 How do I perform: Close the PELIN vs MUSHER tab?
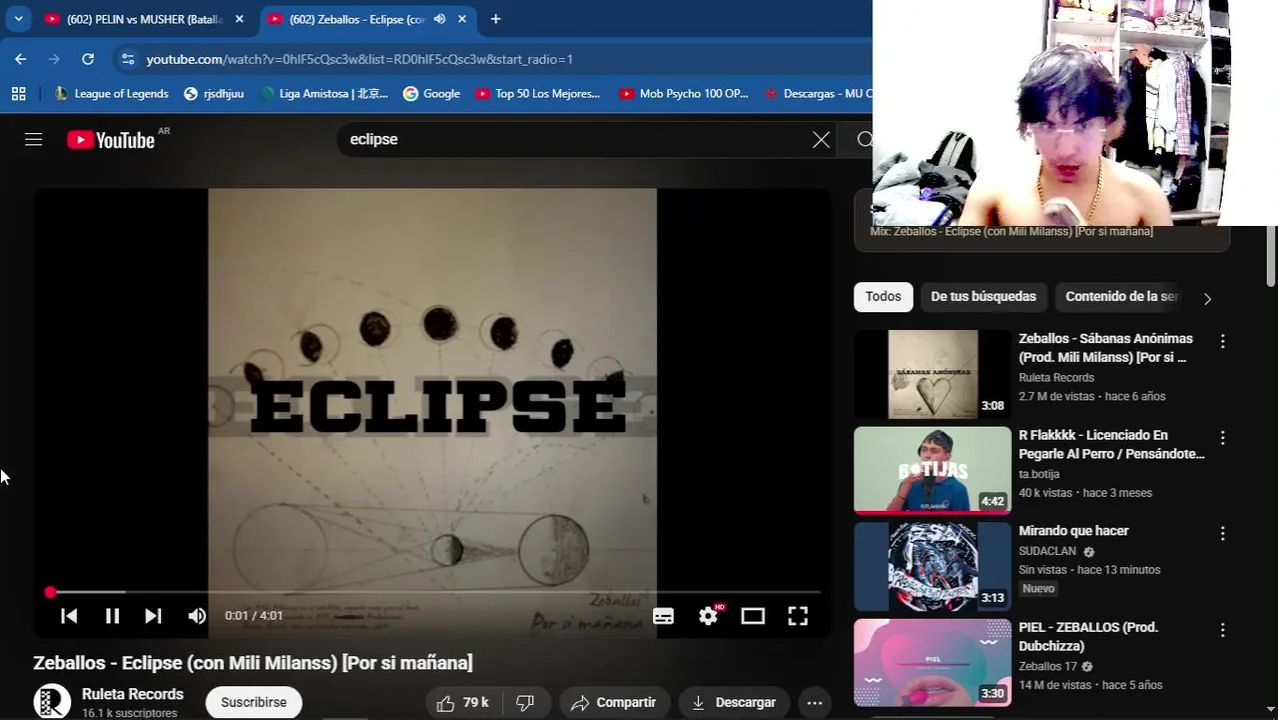pyautogui.click(x=239, y=19)
